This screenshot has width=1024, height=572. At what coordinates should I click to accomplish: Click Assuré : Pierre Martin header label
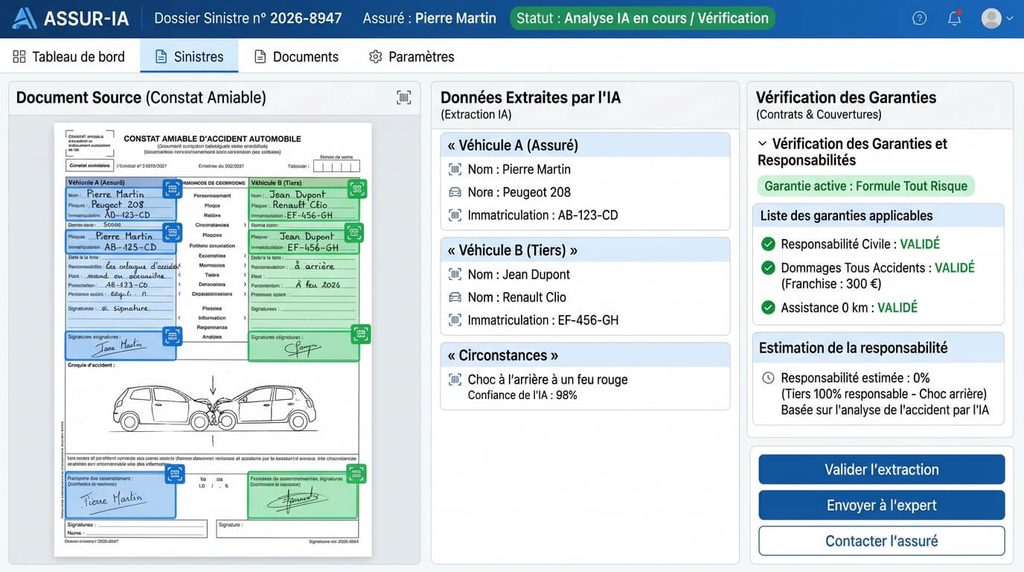(430, 18)
